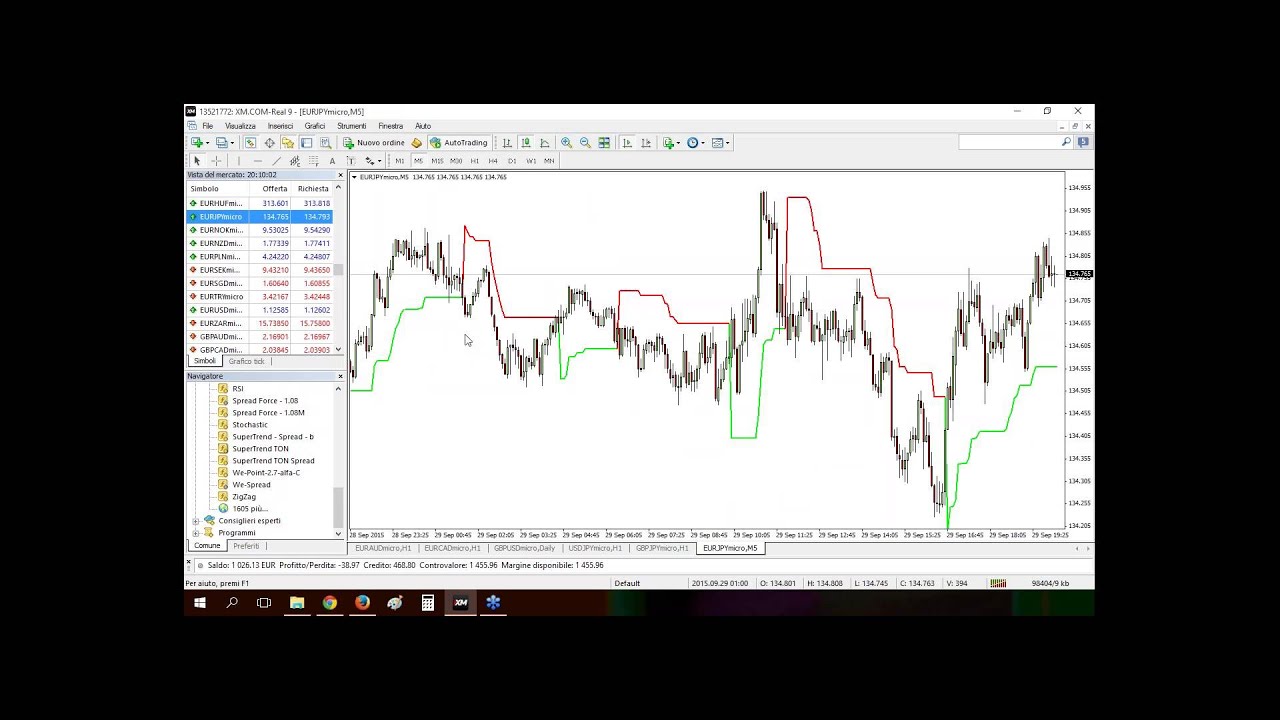The width and height of the screenshot is (1280, 720).
Task: Open the MetaEditor yellow book icon
Action: pos(417,143)
